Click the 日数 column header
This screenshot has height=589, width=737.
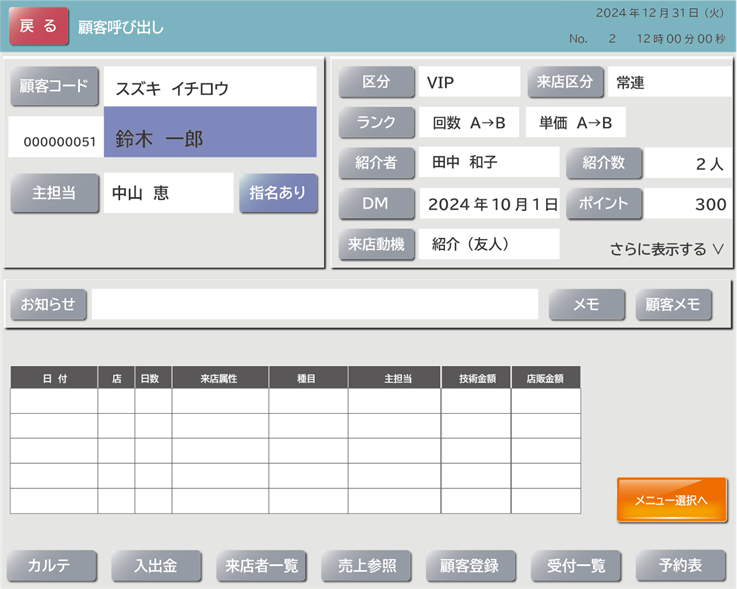[153, 378]
